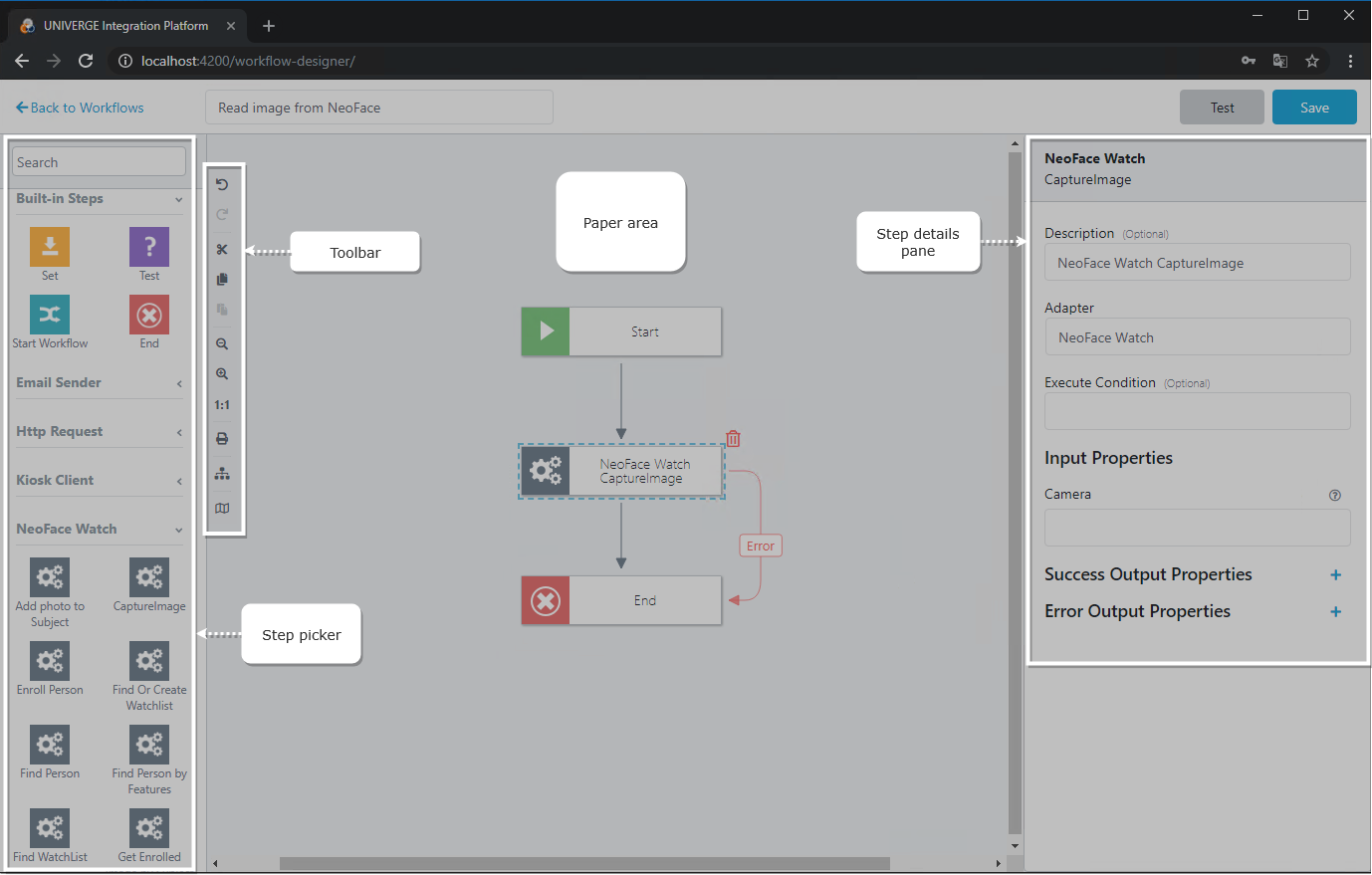
Task: Select the End step icon
Action: [x=149, y=314]
